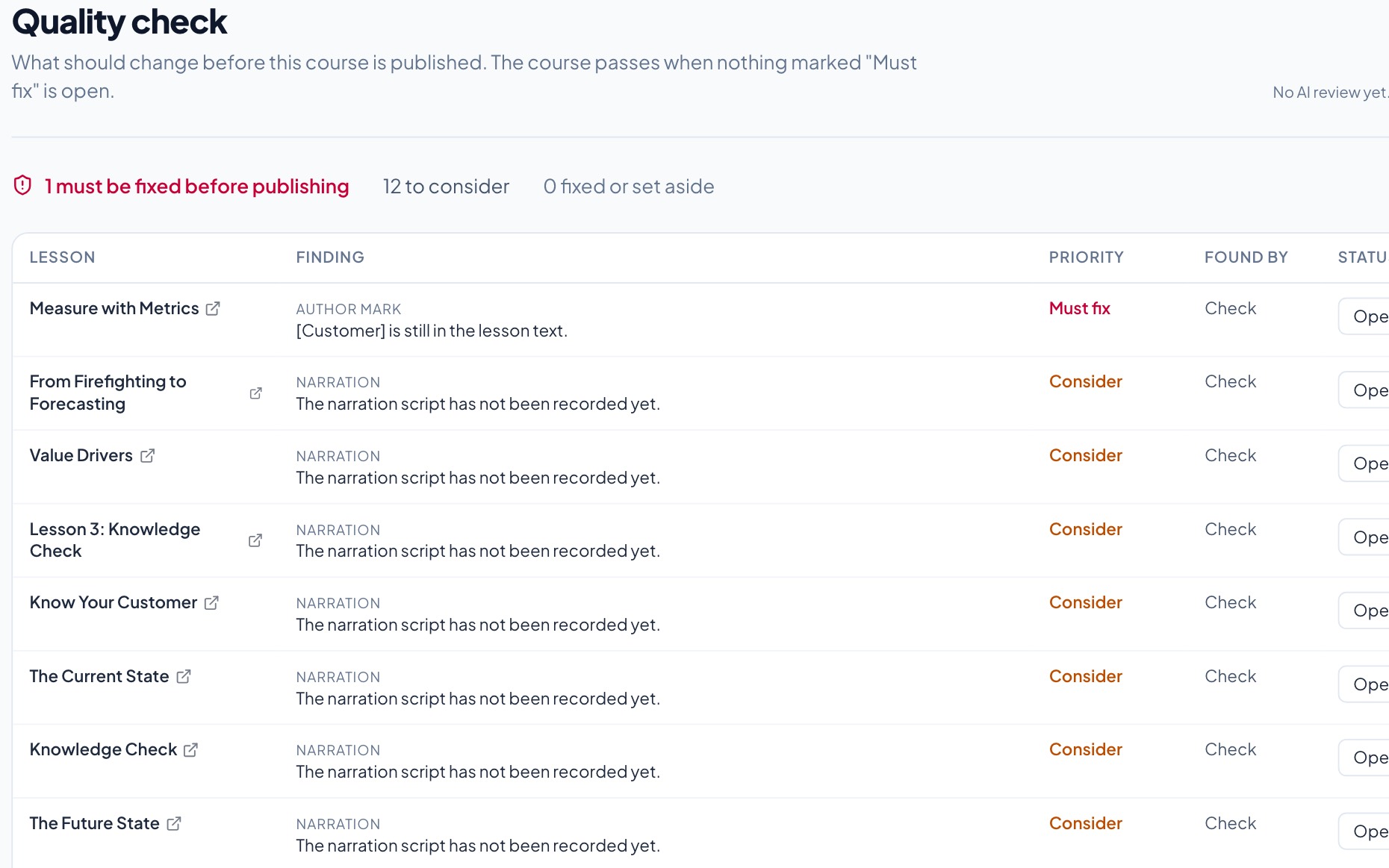Go to From Firefighting to Forecasting lesson
The height and width of the screenshot is (868, 1389).
pyautogui.click(x=108, y=393)
